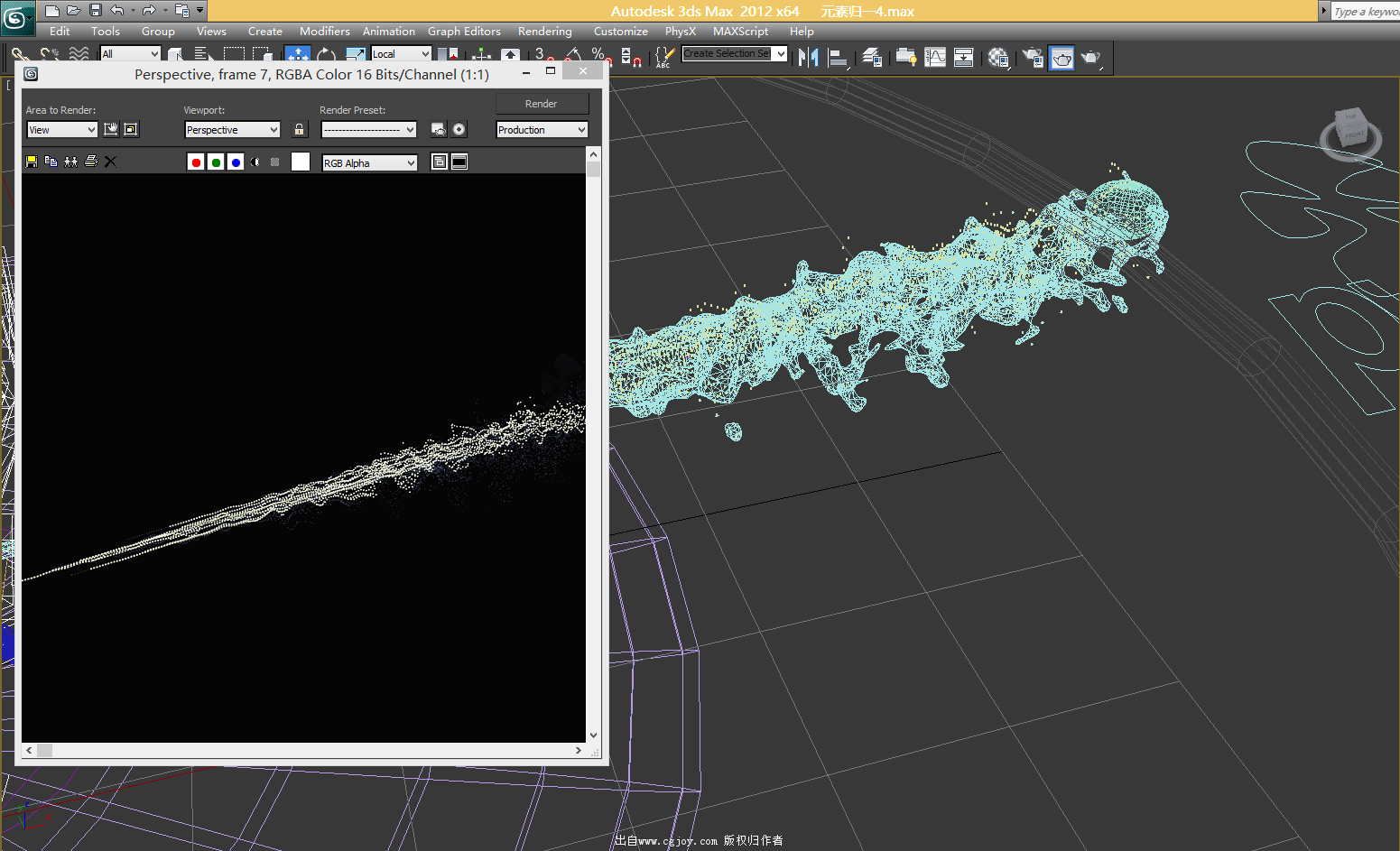
Task: Select the Select and Rotate tool
Action: click(x=327, y=56)
